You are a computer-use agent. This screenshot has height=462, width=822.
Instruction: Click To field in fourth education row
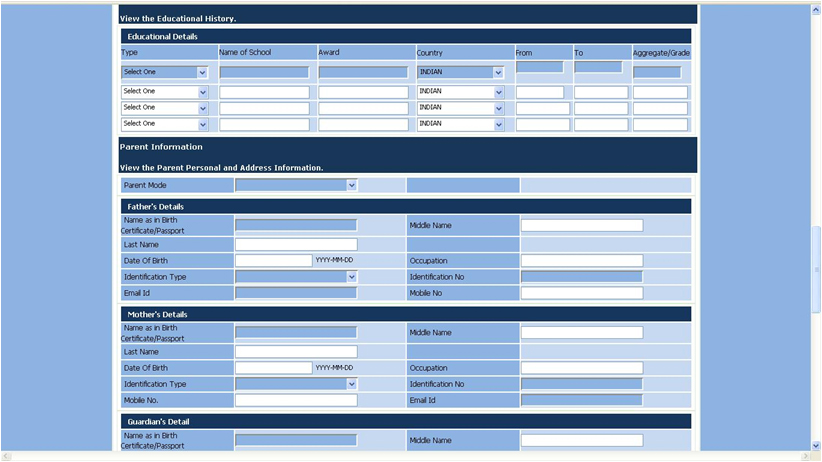(x=601, y=125)
